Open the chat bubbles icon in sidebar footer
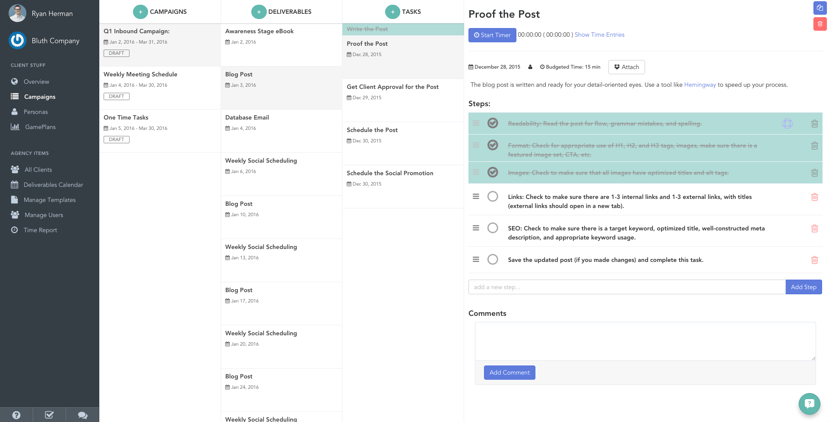Screen dimensions: 829x422 click(x=82, y=415)
